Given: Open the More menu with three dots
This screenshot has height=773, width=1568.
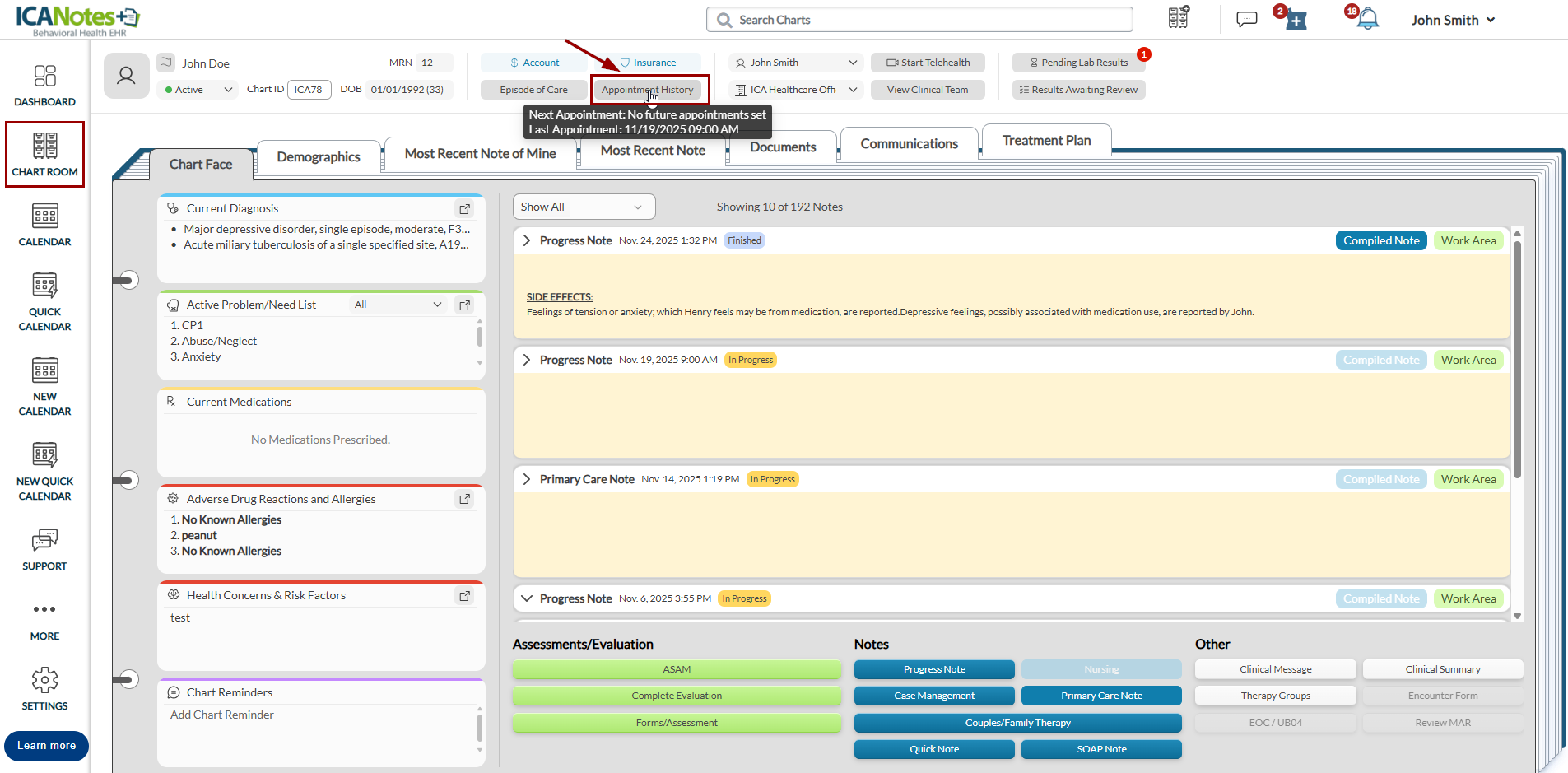Looking at the screenshot, I should click(x=44, y=610).
